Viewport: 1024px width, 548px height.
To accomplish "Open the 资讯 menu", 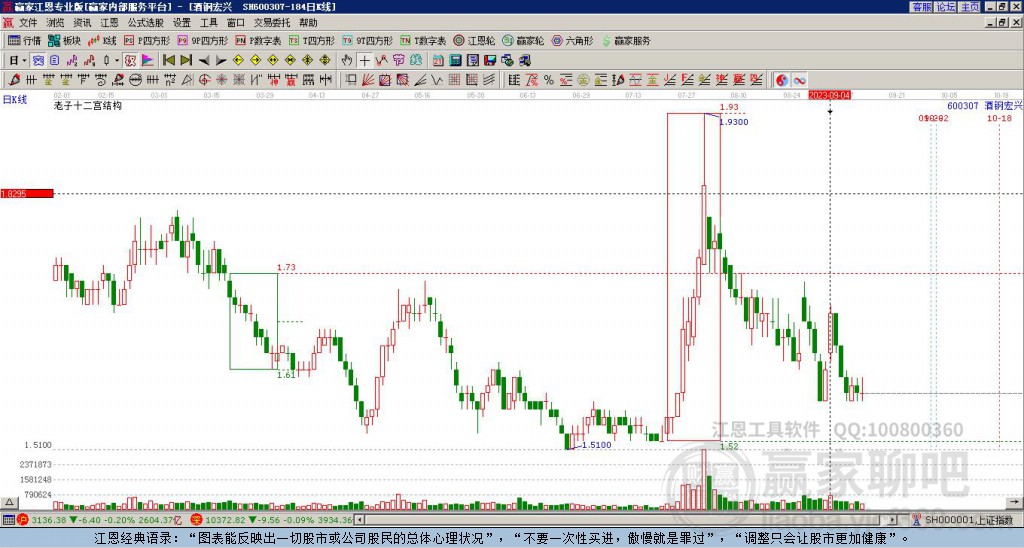I will (82, 23).
